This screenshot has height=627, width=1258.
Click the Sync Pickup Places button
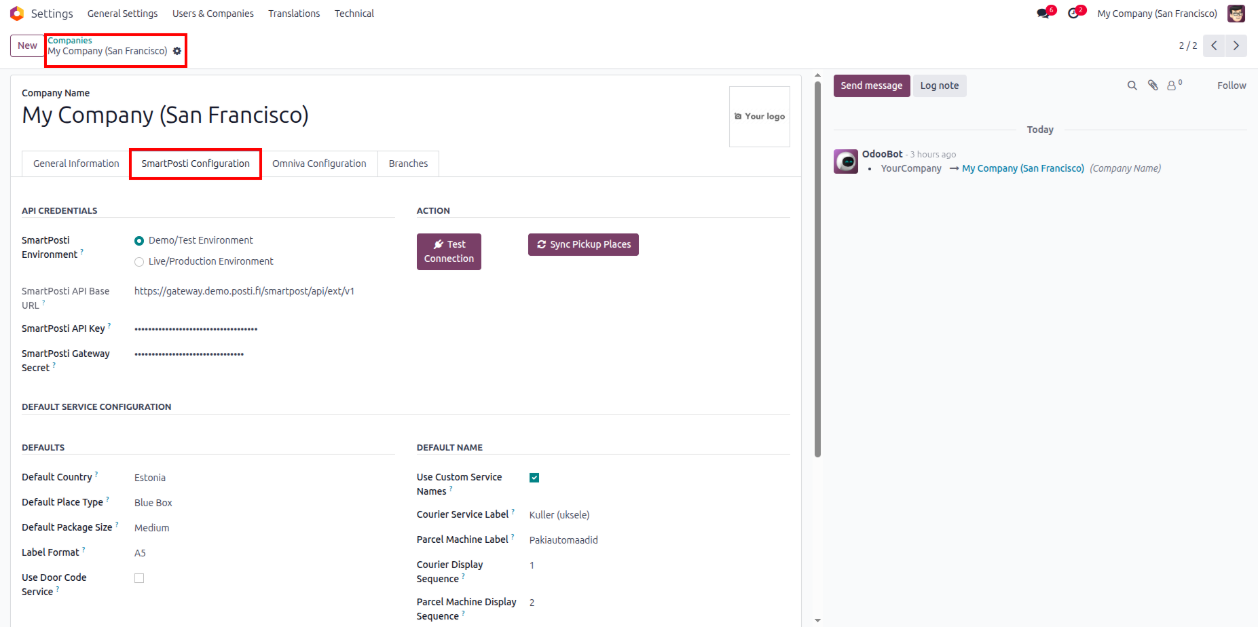583,245
